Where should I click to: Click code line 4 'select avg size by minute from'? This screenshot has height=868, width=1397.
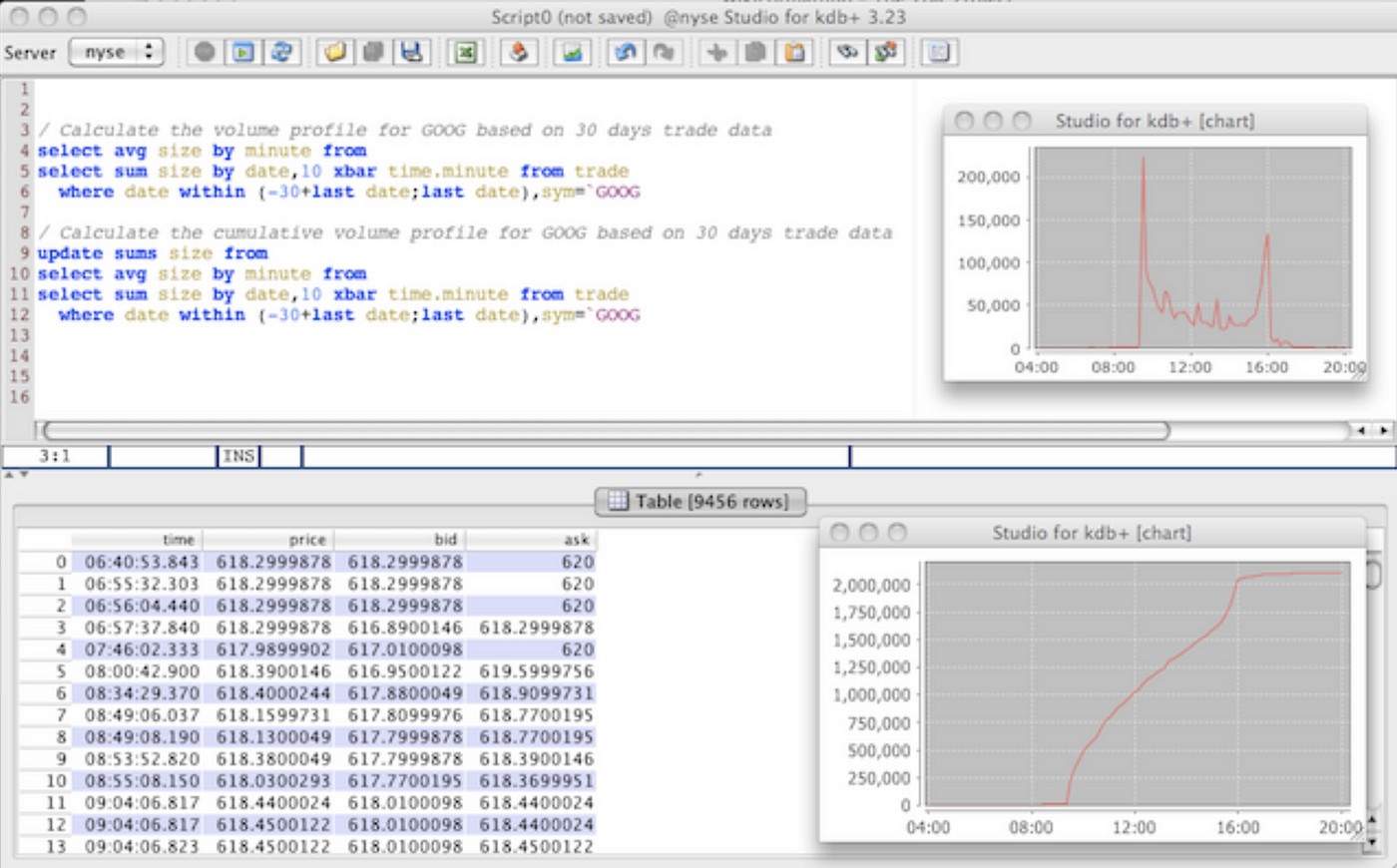click(x=202, y=151)
